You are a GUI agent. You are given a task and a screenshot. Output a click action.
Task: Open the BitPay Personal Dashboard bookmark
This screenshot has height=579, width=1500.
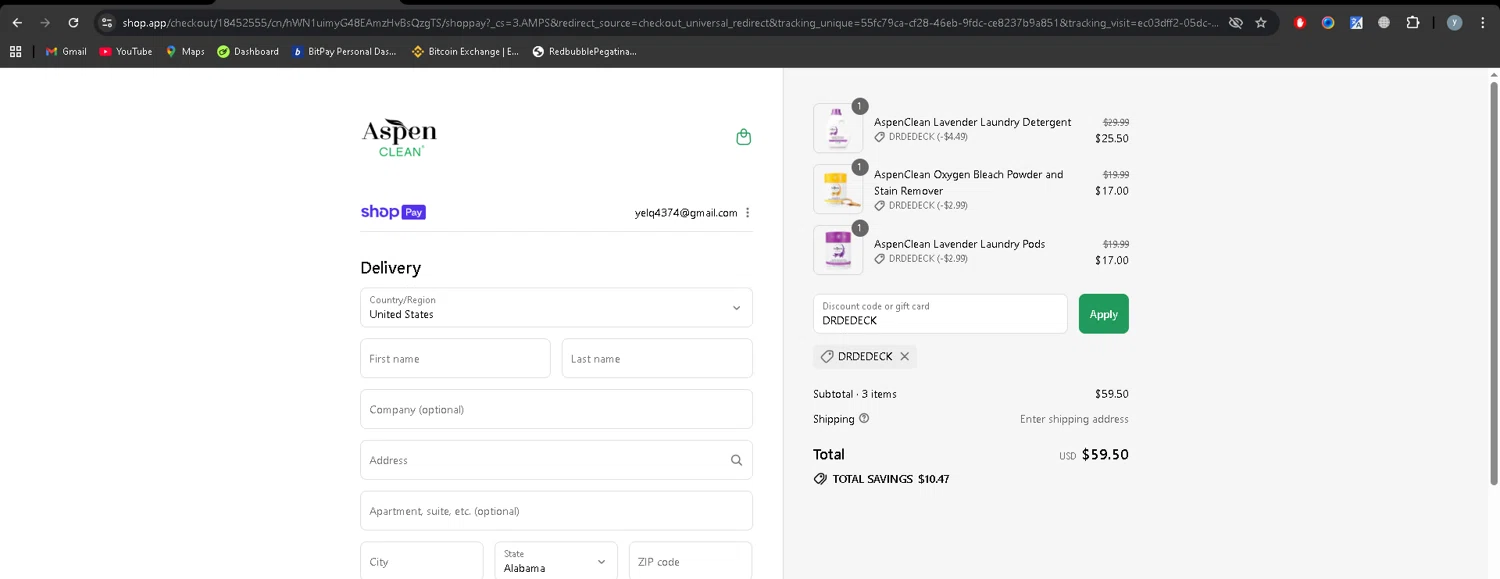tap(344, 51)
